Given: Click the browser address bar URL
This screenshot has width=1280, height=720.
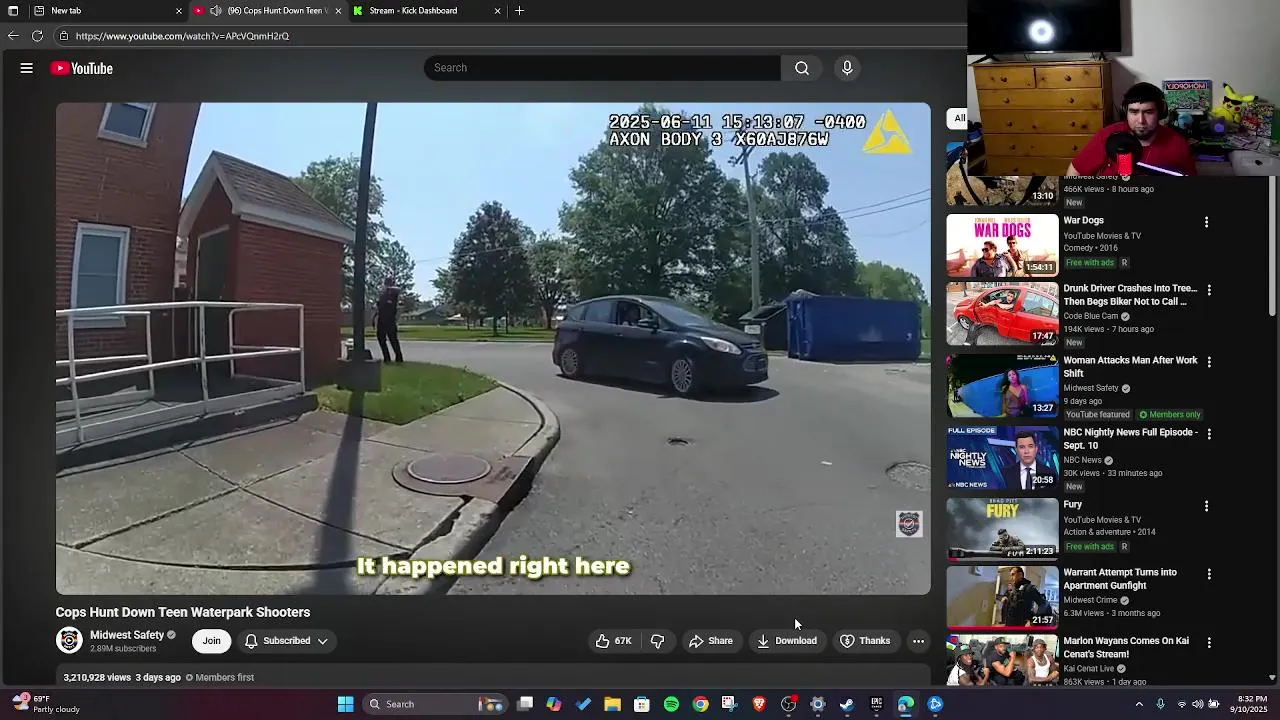Looking at the screenshot, I should point(182,36).
